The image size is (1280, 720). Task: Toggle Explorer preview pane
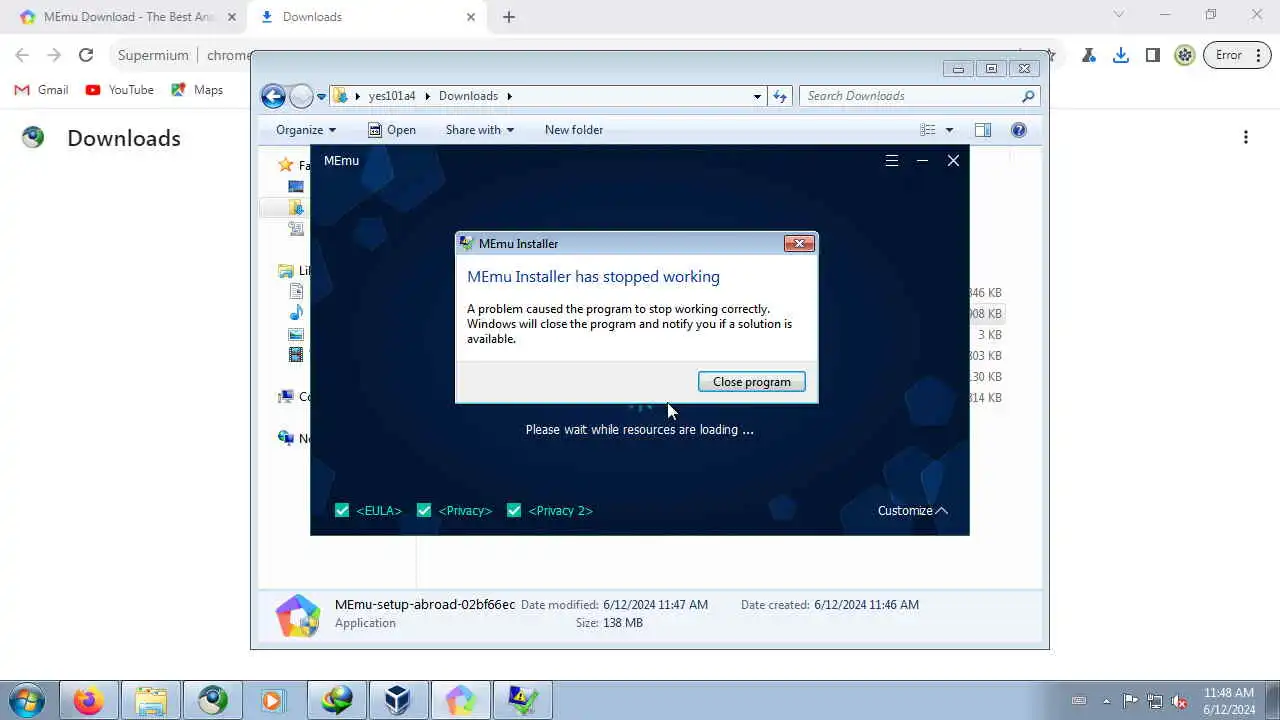(983, 130)
